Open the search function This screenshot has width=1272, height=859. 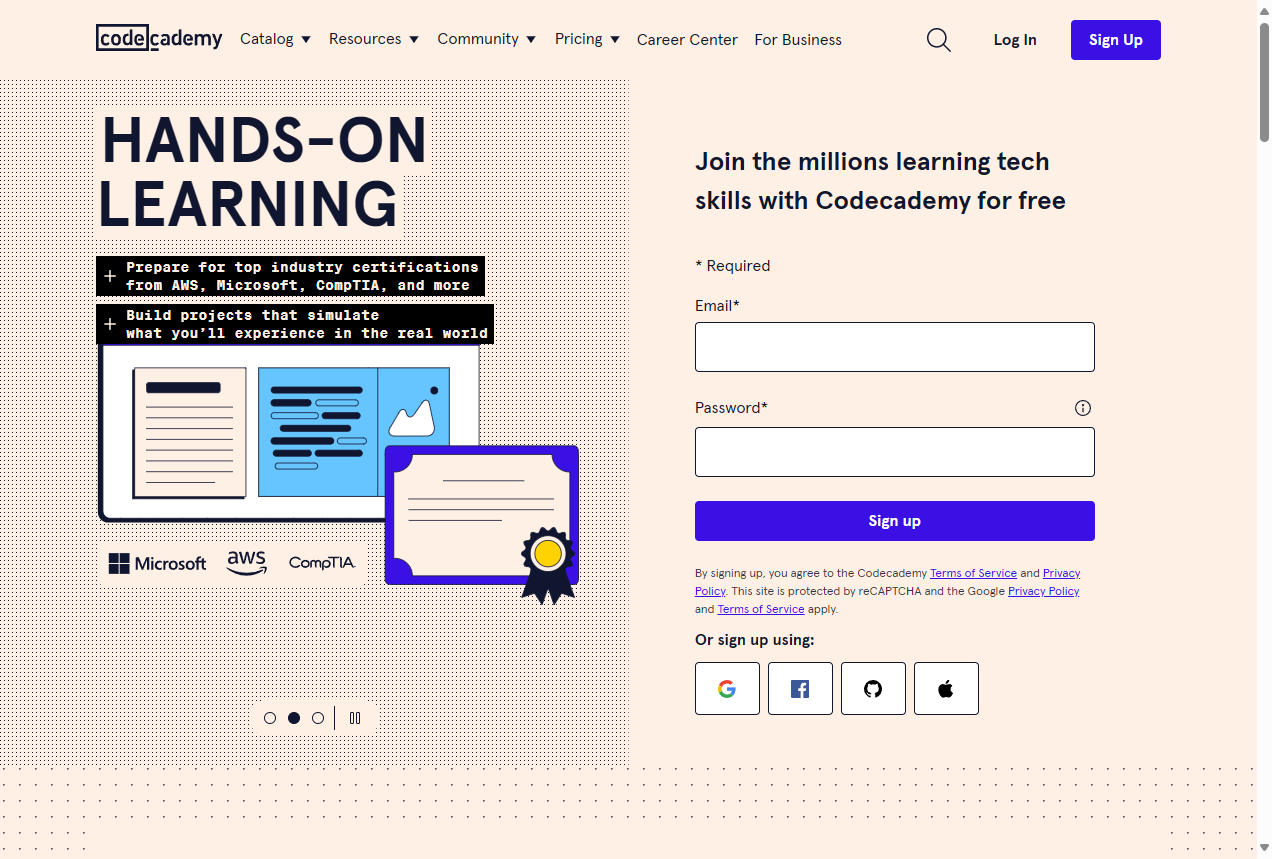(938, 39)
